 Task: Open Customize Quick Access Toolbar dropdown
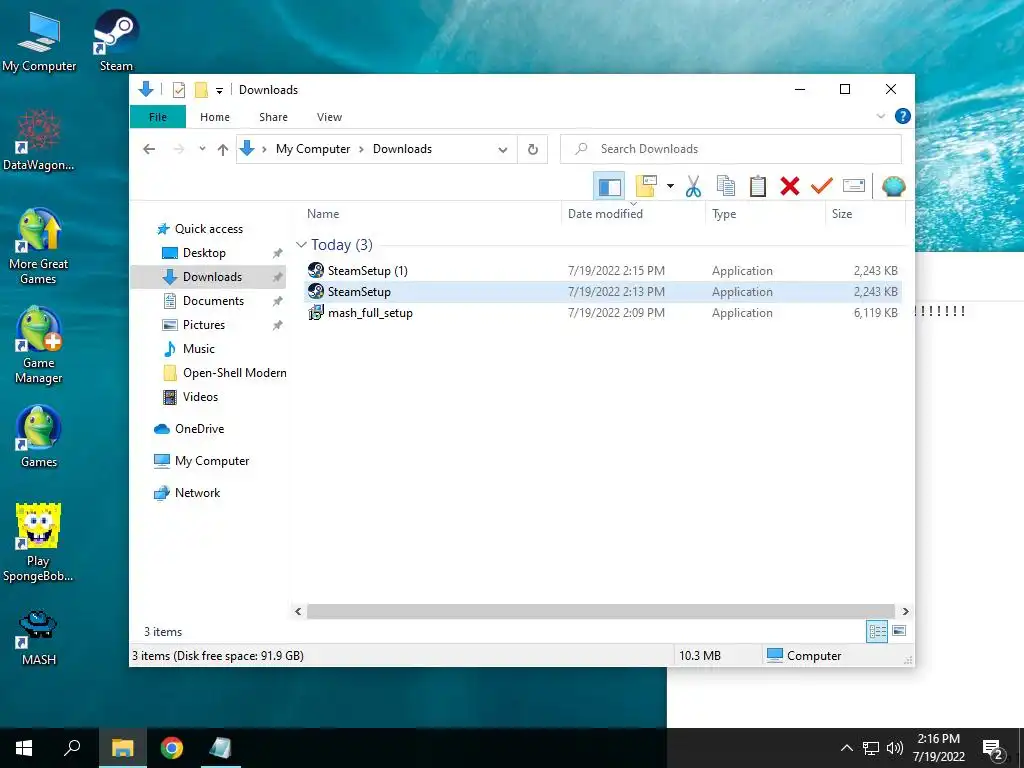pos(219,91)
